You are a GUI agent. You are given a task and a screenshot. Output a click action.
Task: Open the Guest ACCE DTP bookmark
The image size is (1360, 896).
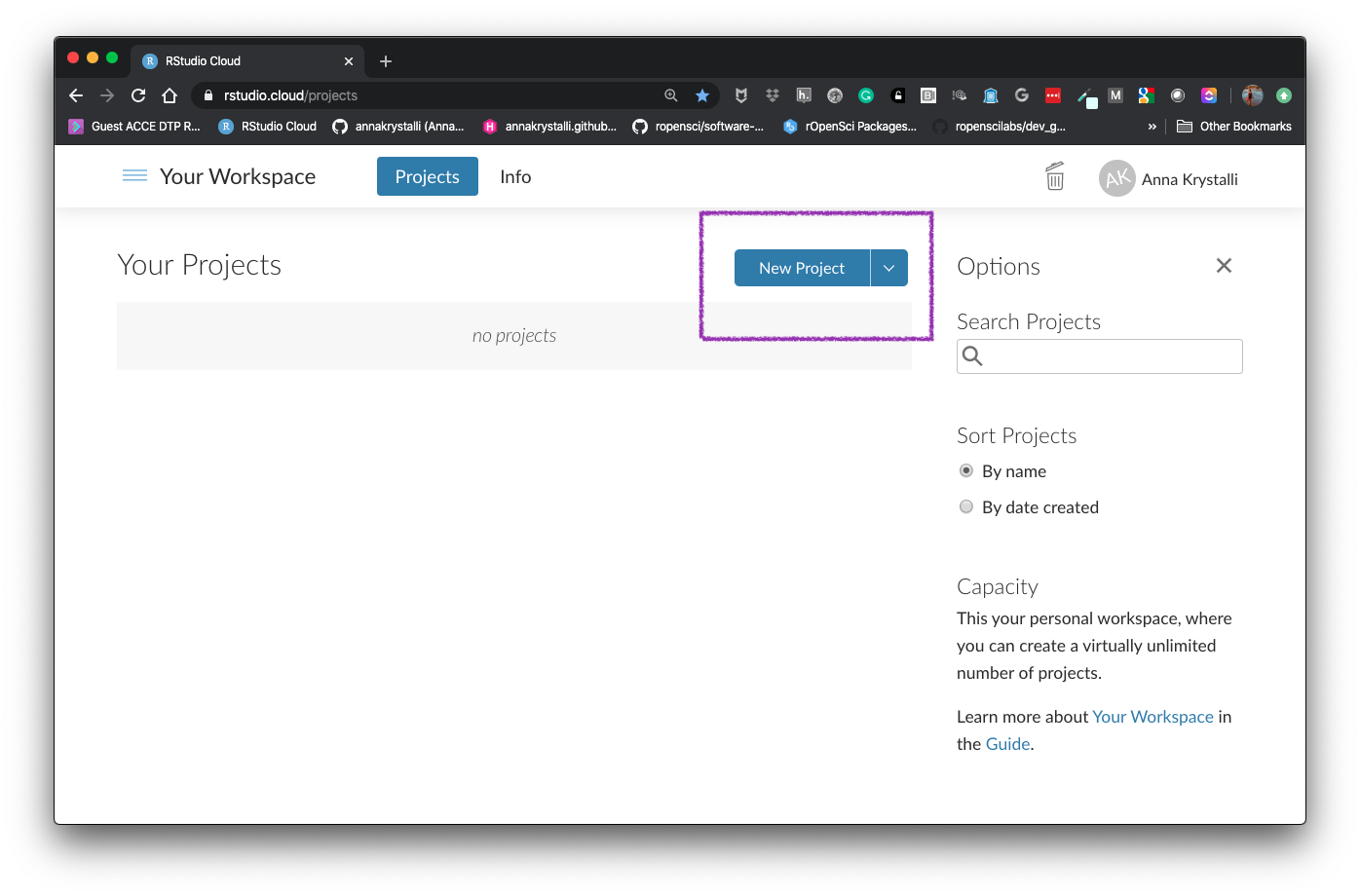tap(134, 127)
